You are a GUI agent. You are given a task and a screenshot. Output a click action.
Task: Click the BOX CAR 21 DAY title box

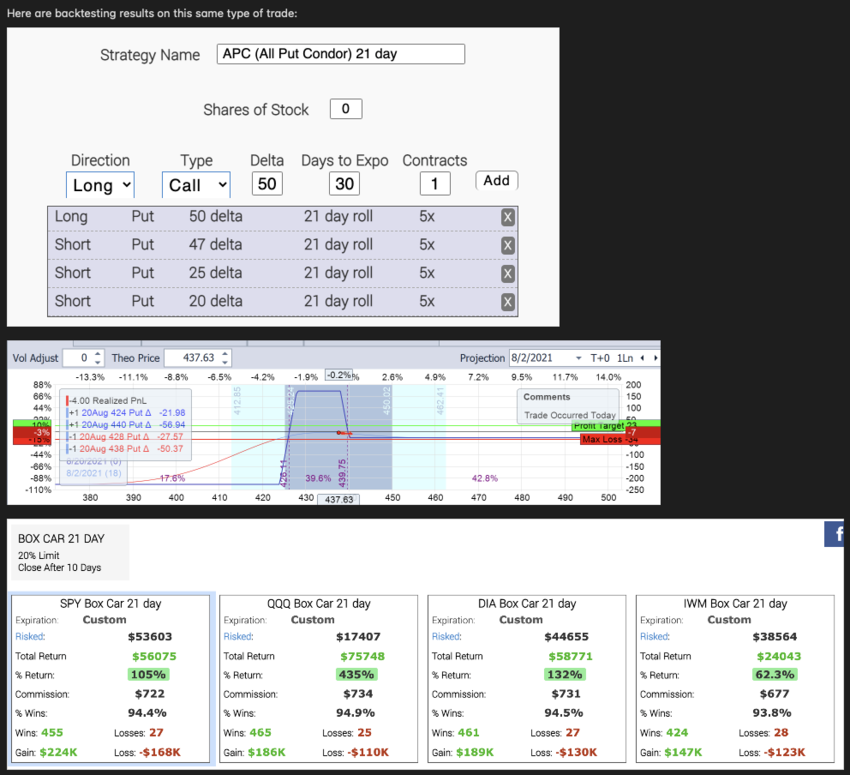(70, 552)
